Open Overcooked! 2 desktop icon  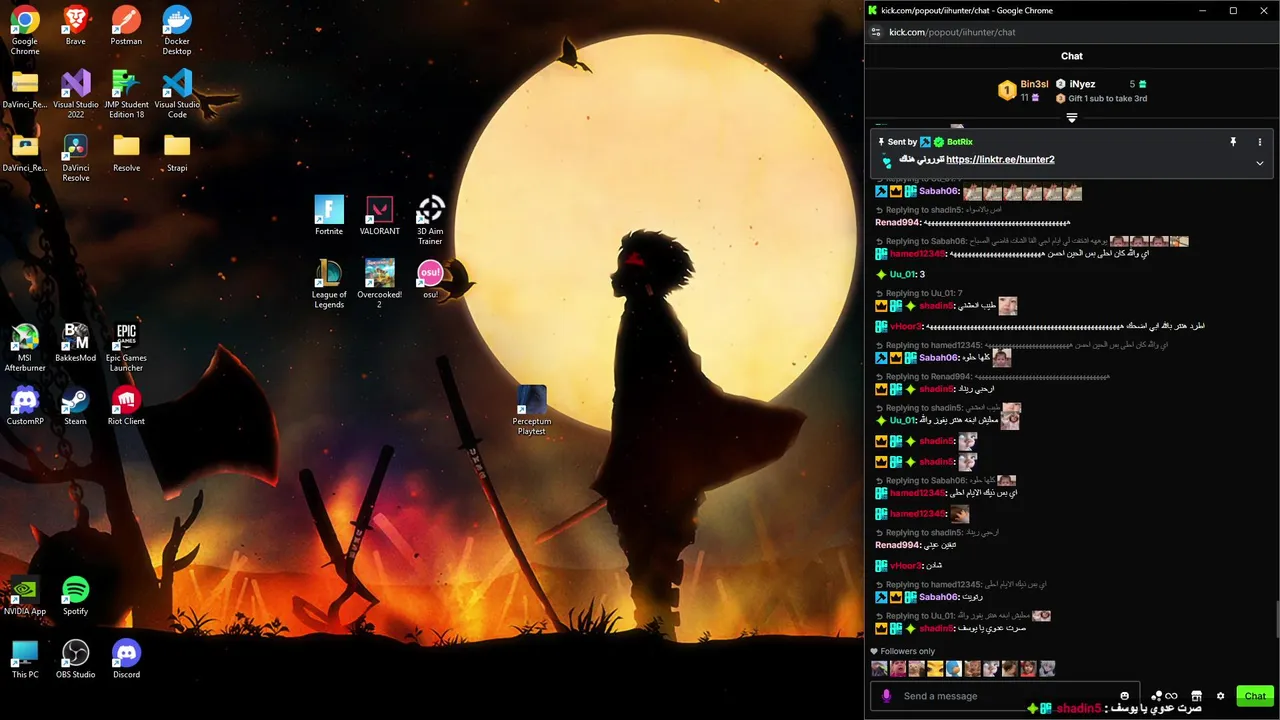[x=379, y=284]
